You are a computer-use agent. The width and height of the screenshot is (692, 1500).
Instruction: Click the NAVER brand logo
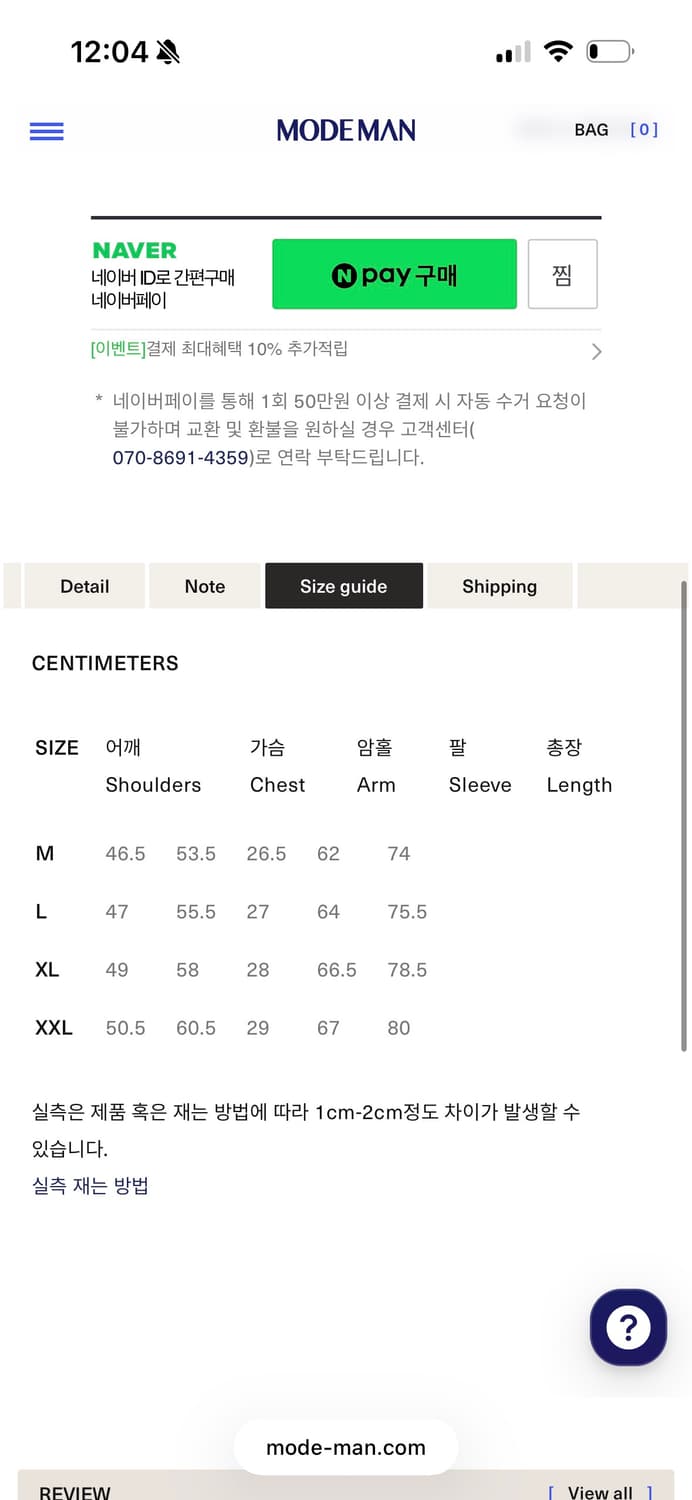[x=133, y=250]
